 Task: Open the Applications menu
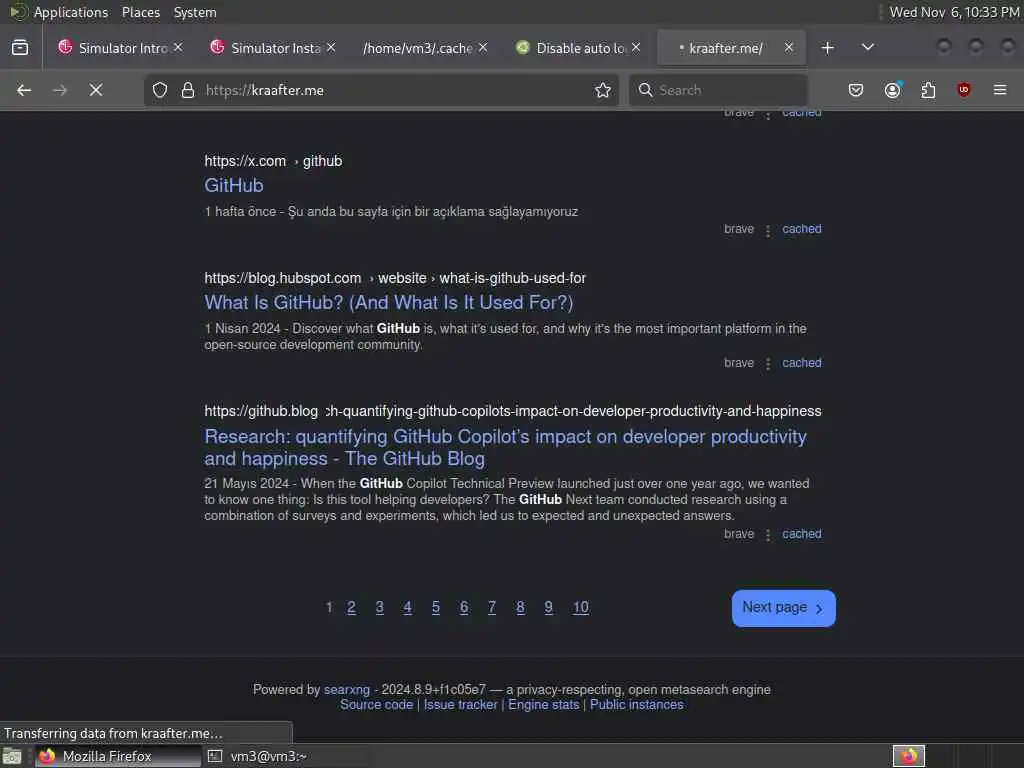click(x=71, y=12)
